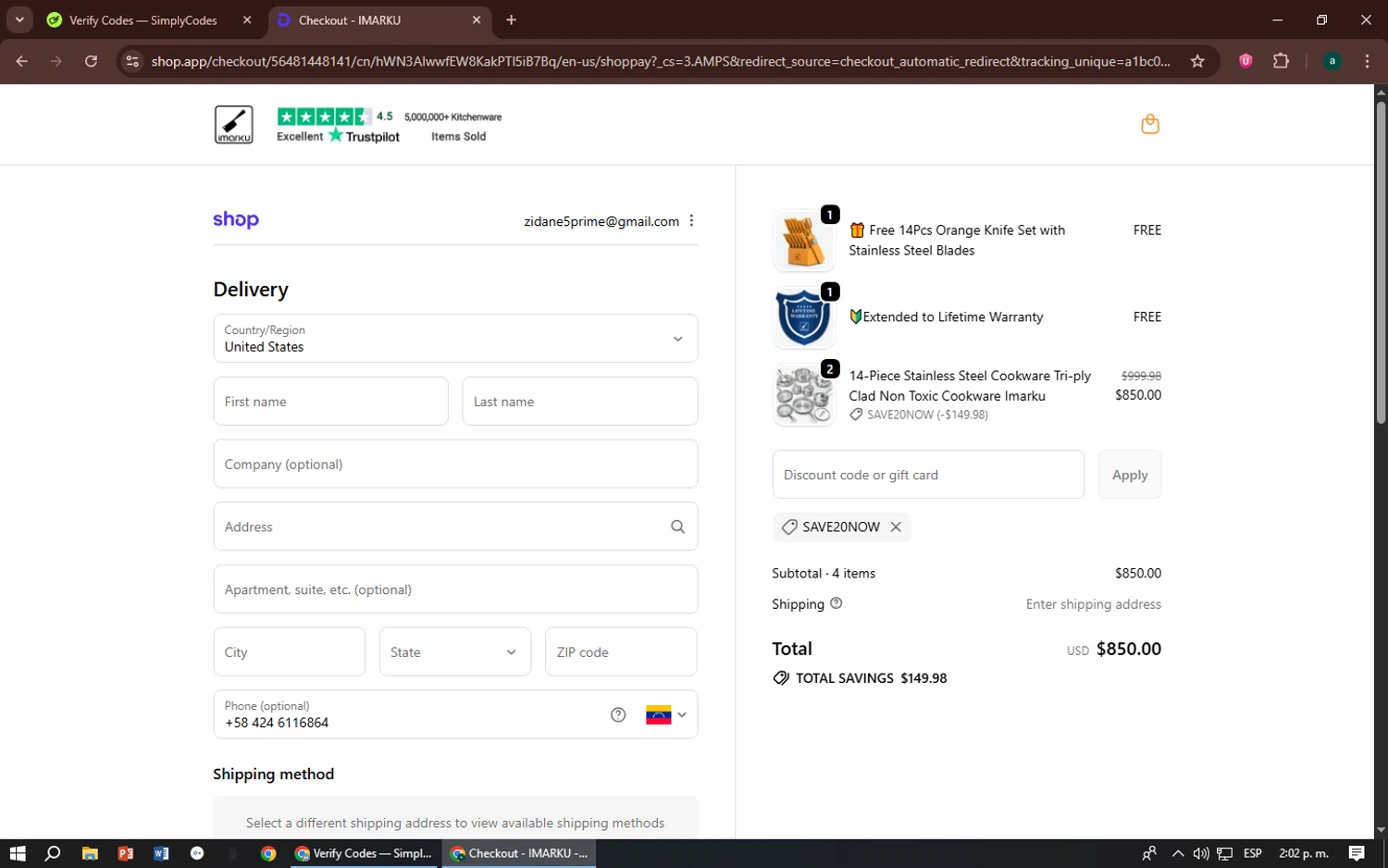Select Checkout - IMARKU taskbar window
Image resolution: width=1388 pixels, height=868 pixels.
519,853
